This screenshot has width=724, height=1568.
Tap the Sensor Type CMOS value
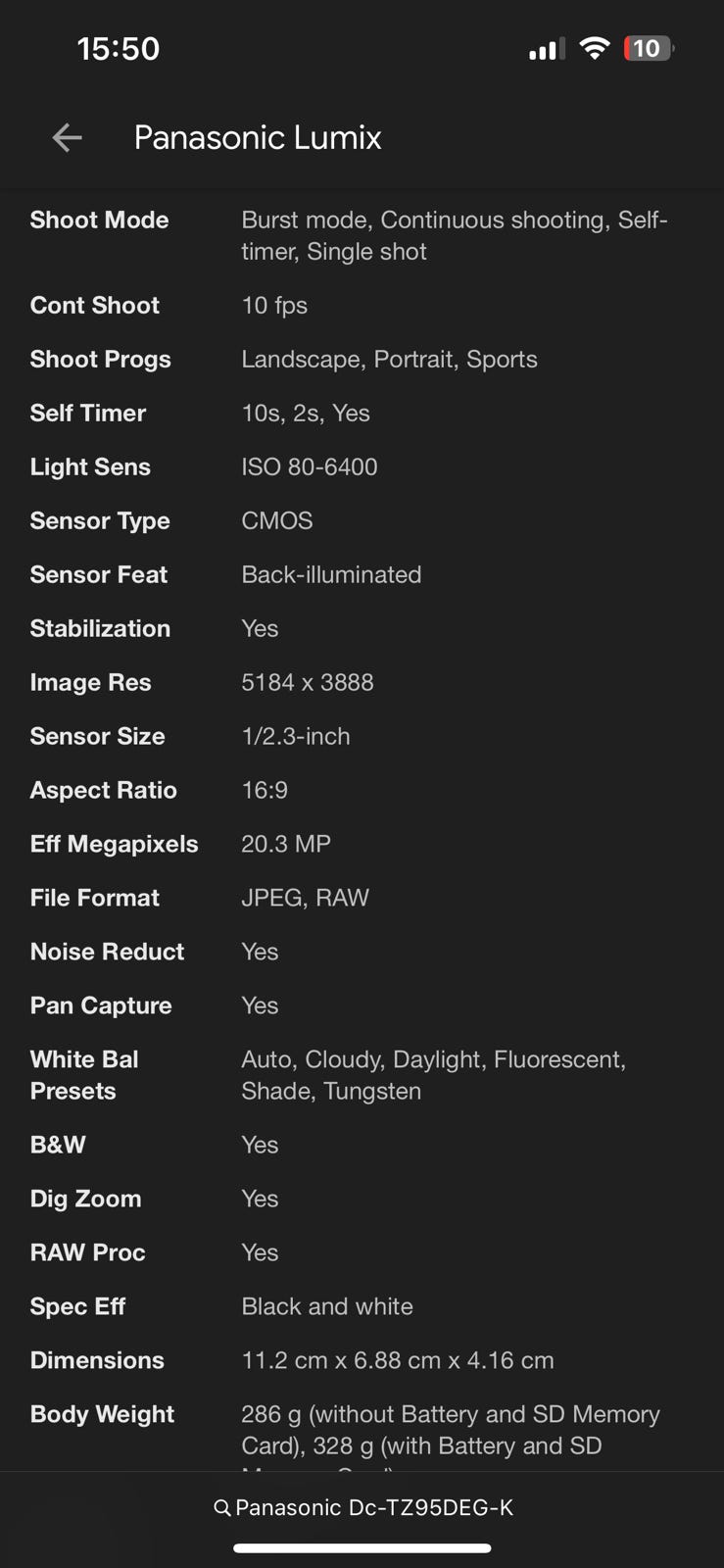(x=277, y=520)
